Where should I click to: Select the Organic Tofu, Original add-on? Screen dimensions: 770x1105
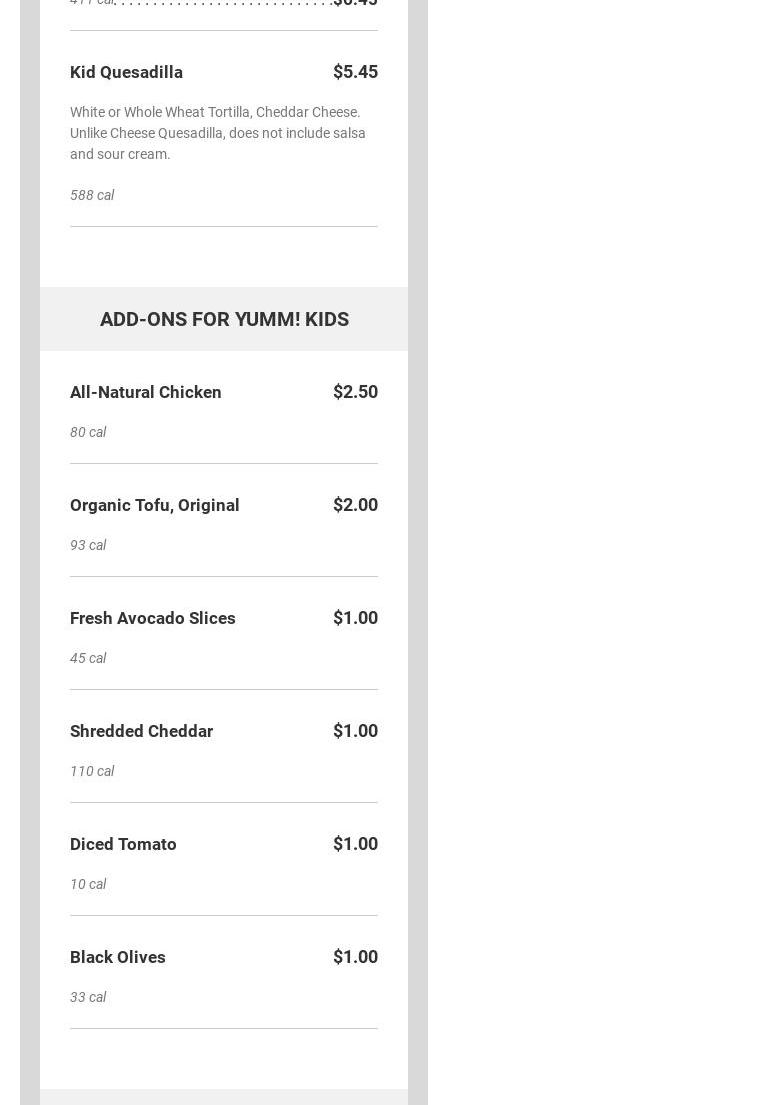[x=155, y=505]
